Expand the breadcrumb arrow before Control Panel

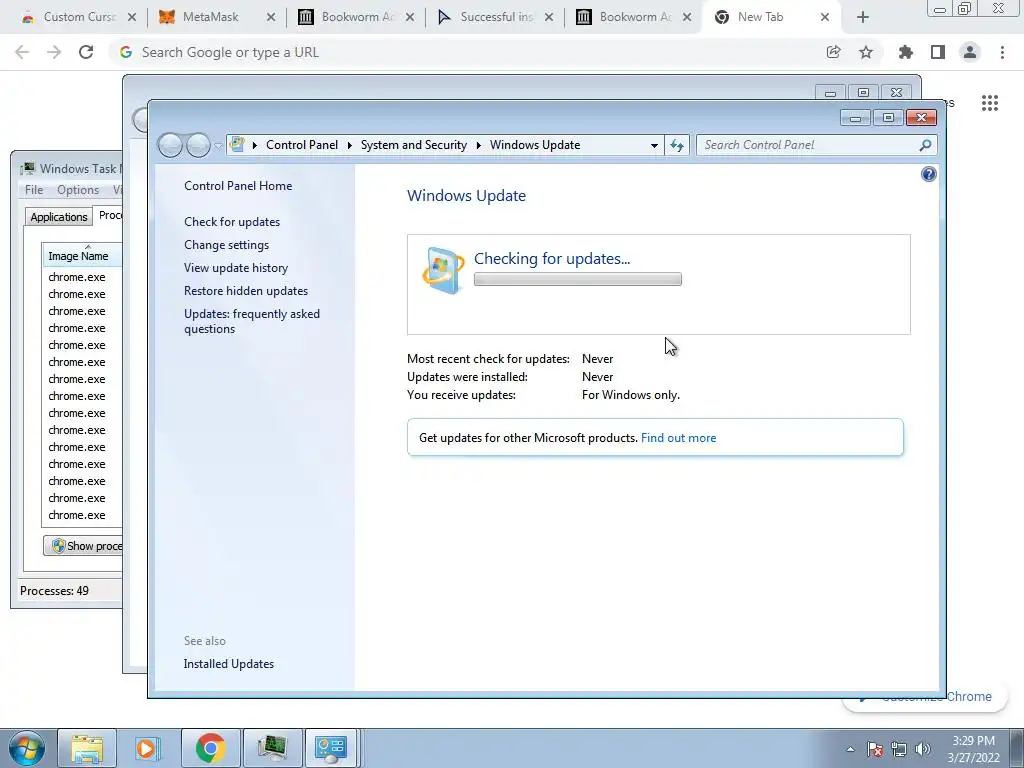click(x=255, y=145)
